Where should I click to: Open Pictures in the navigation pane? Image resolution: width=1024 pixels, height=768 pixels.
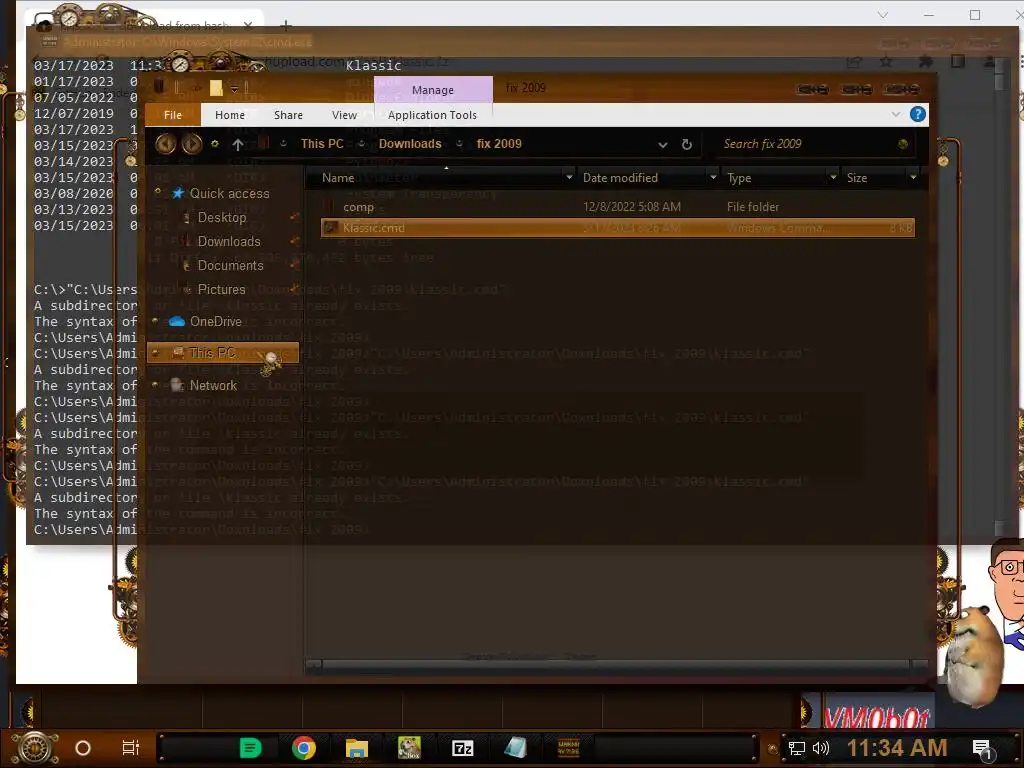point(221,289)
